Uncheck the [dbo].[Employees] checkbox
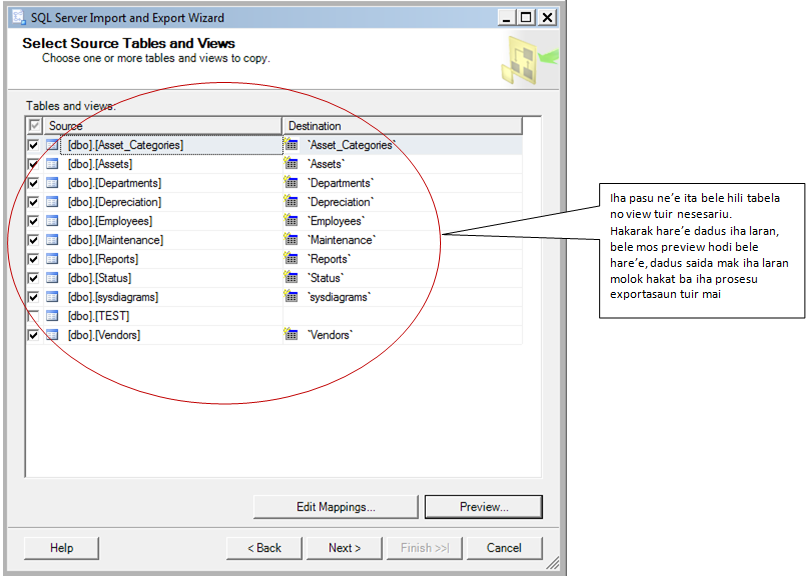The width and height of the screenshot is (809, 580). pyautogui.click(x=34, y=221)
